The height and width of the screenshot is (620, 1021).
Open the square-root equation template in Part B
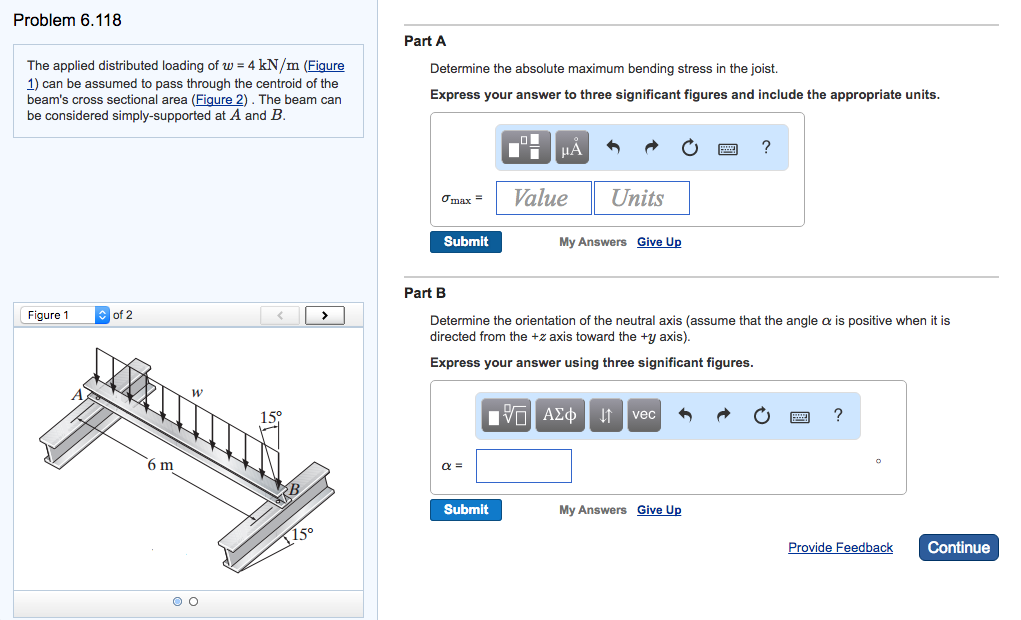click(505, 415)
